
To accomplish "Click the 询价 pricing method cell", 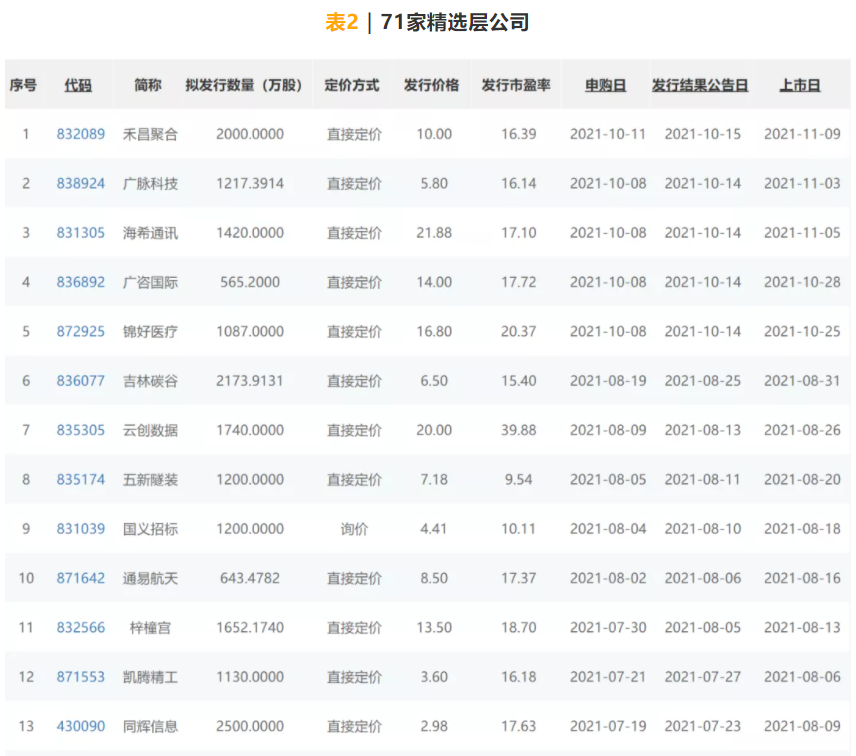I will click(354, 529).
